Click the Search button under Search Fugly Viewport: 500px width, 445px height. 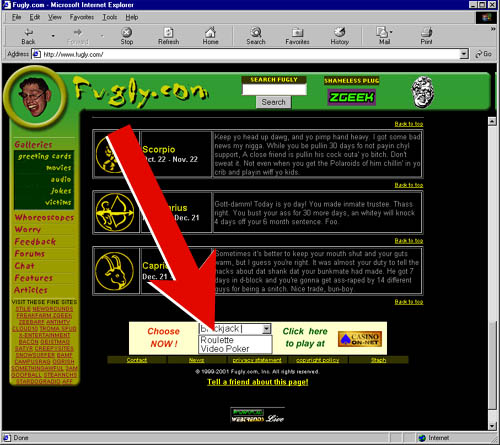273,102
